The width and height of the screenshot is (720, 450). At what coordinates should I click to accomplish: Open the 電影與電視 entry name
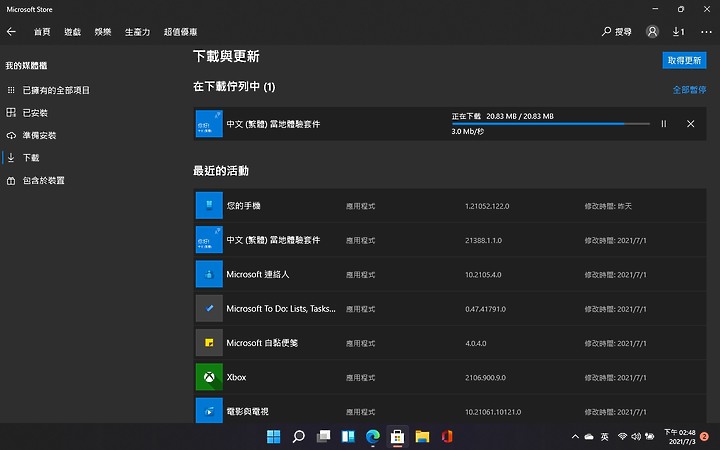pyautogui.click(x=247, y=411)
